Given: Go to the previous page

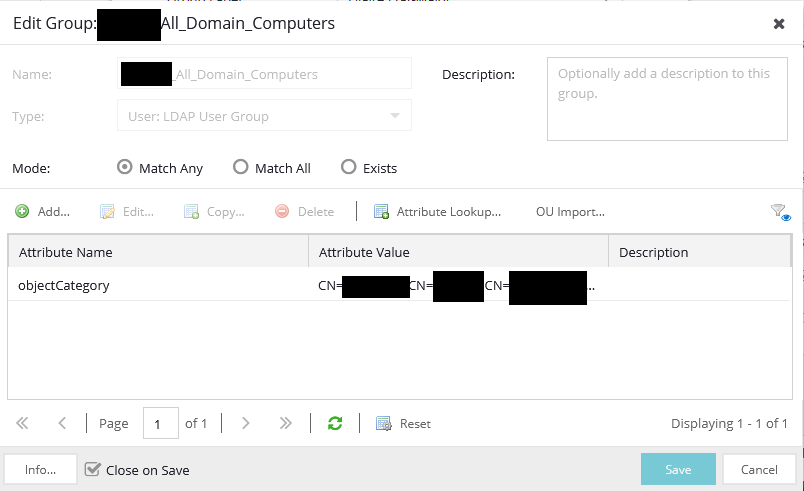Looking at the screenshot, I should [x=62, y=423].
